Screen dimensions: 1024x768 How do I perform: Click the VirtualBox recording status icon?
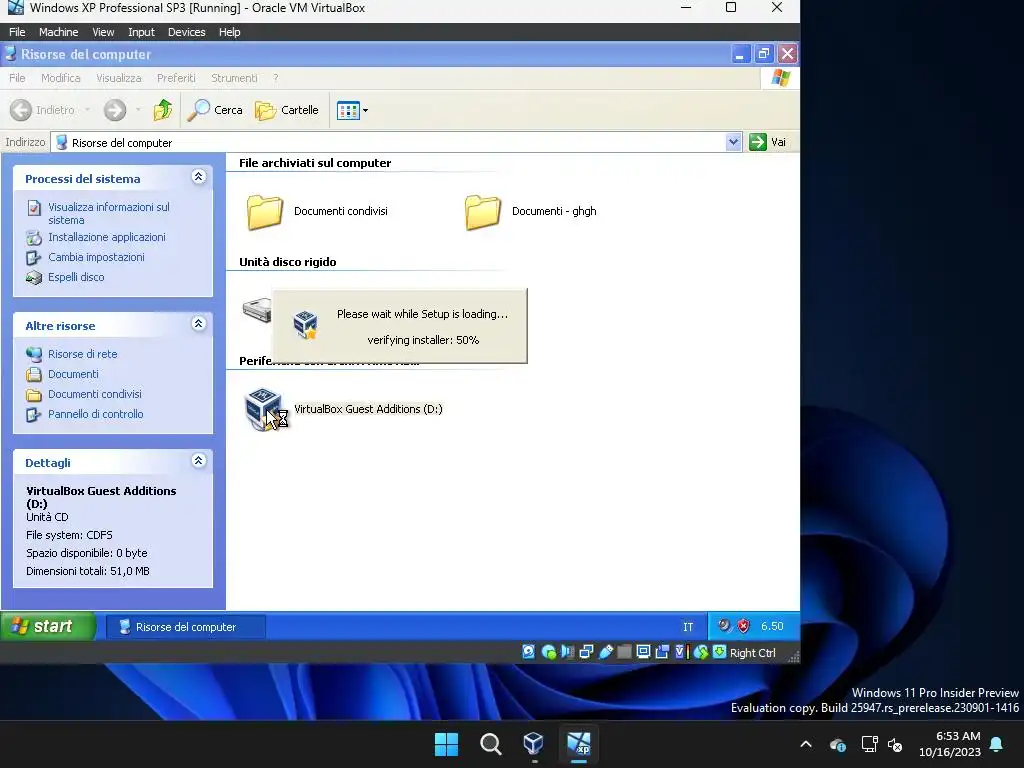click(662, 652)
